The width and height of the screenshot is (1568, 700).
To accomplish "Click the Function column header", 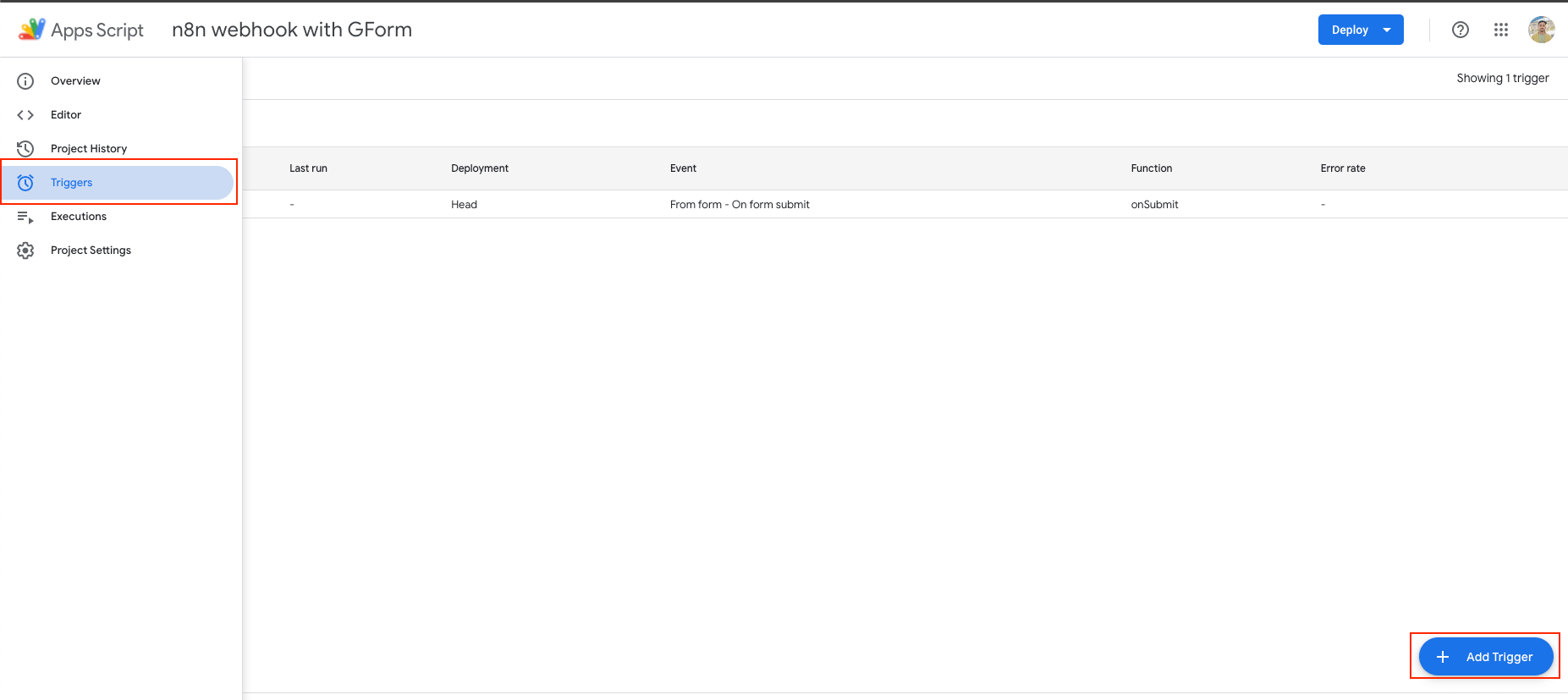I will (1152, 168).
